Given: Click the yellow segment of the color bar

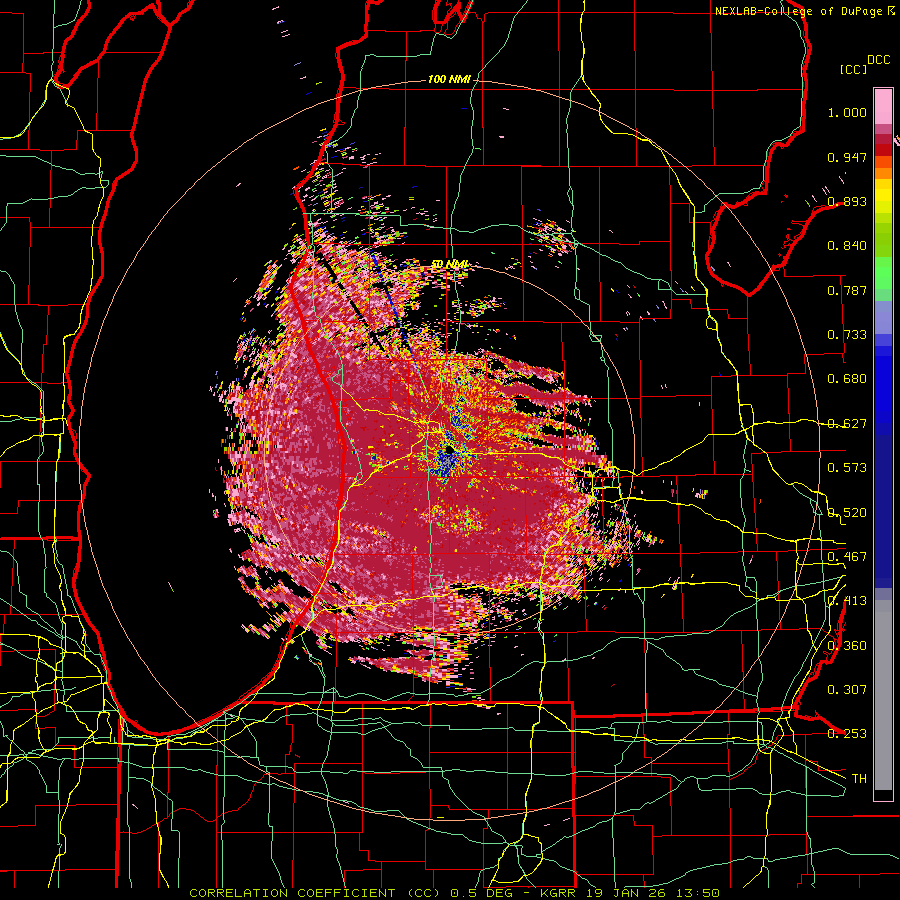Looking at the screenshot, I should coord(883,198).
